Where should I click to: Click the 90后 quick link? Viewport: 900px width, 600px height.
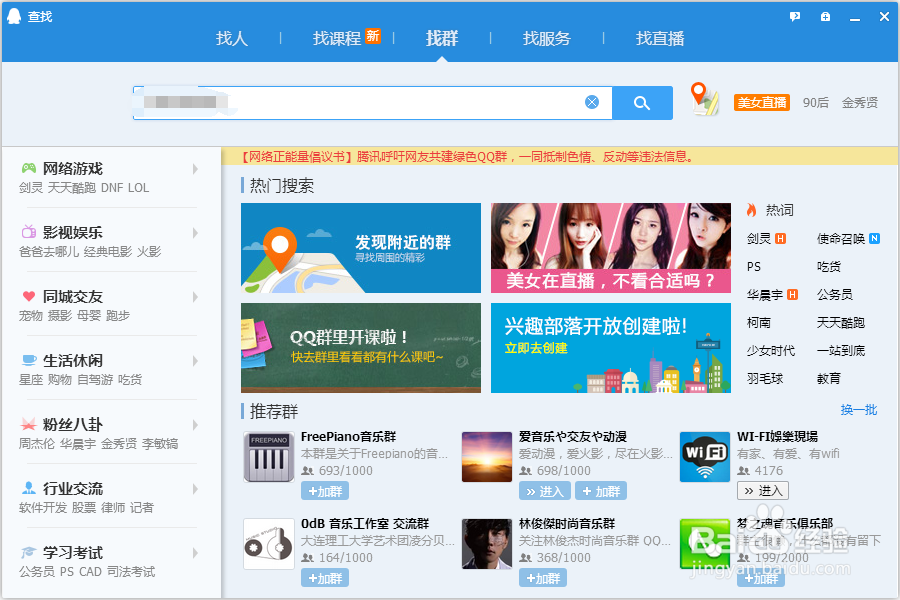click(816, 103)
